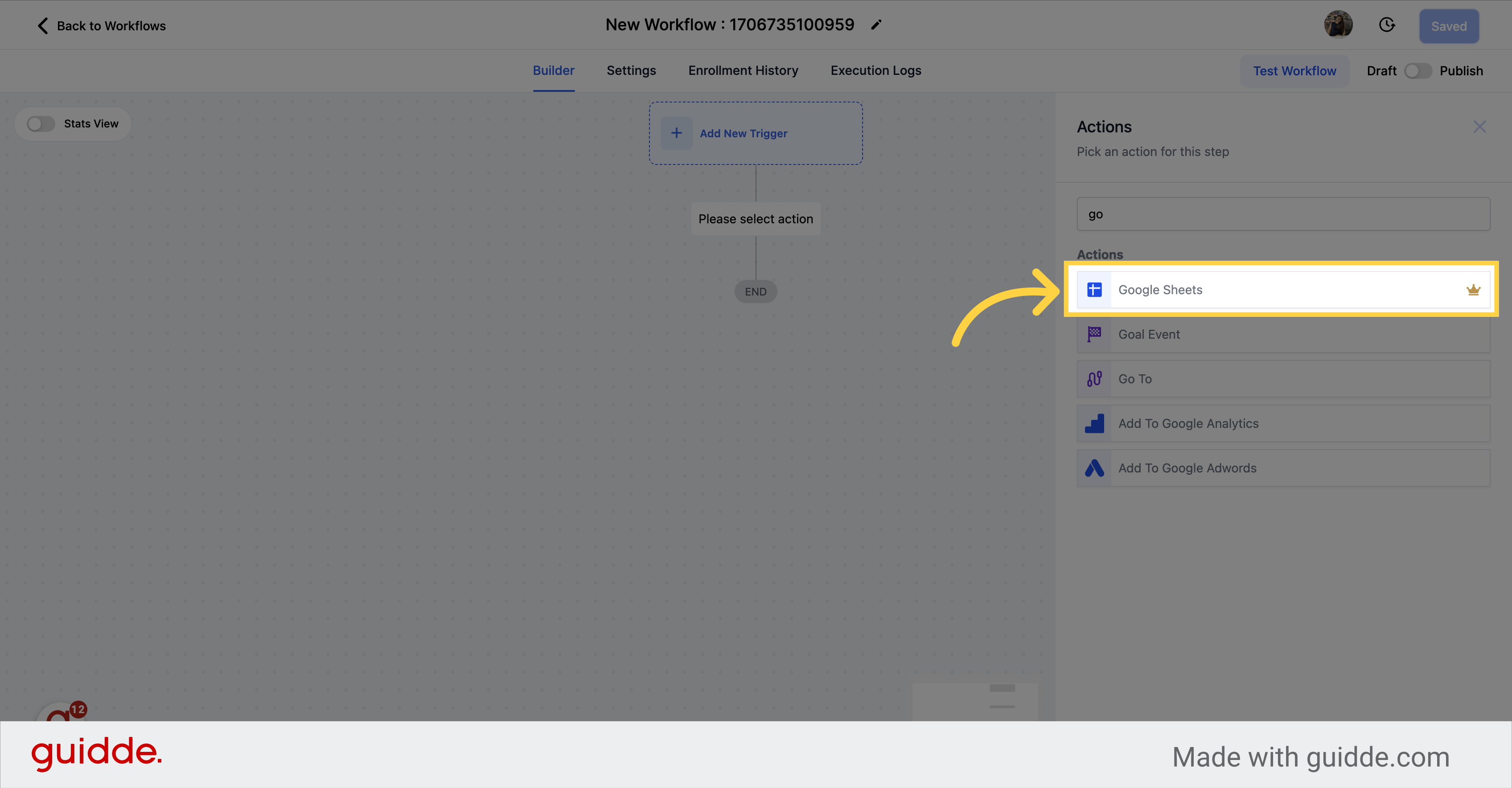The width and height of the screenshot is (1512, 788).
Task: Edit workflow name with pencil icon
Action: 876,25
